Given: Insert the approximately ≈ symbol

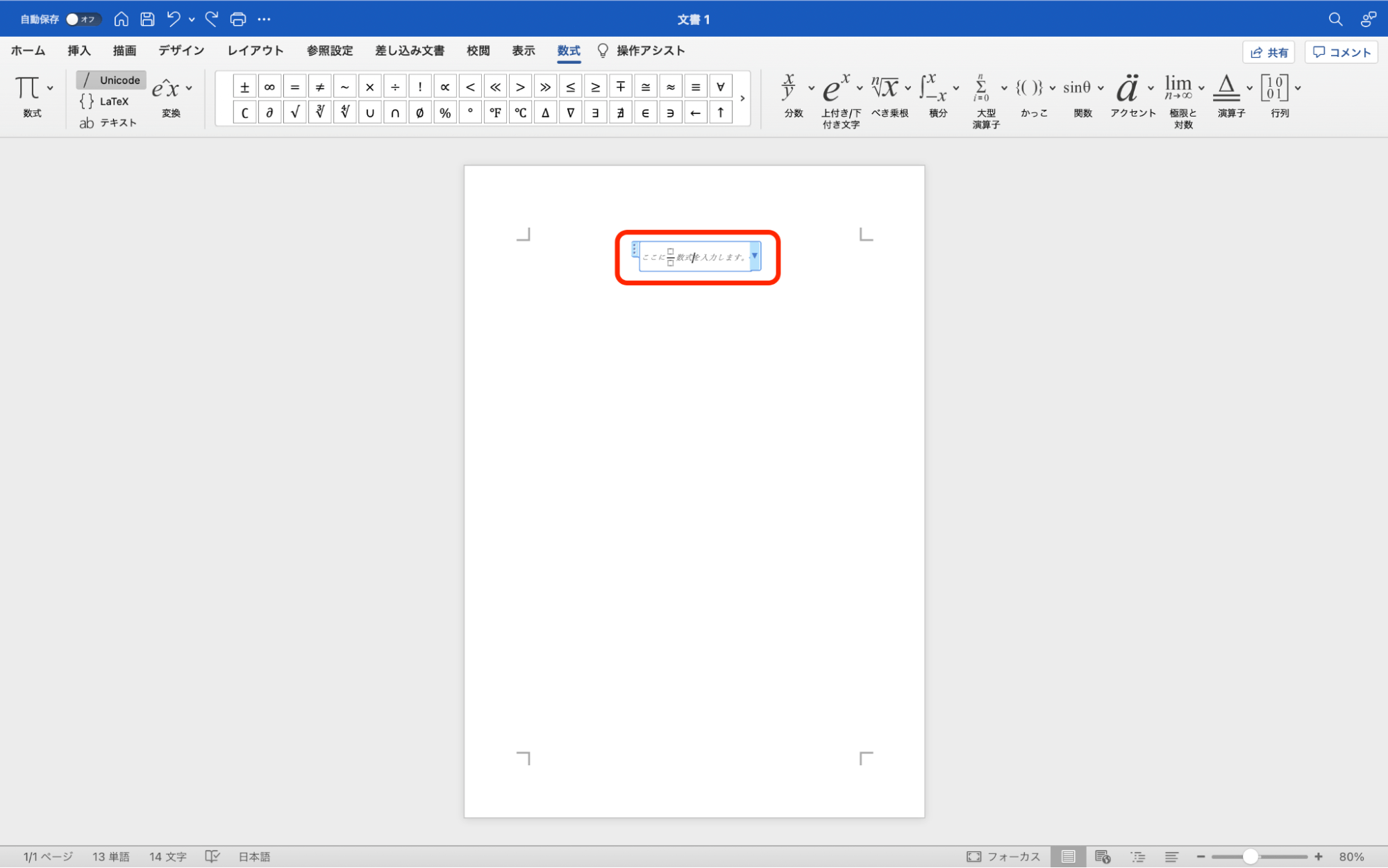Looking at the screenshot, I should tap(670, 87).
